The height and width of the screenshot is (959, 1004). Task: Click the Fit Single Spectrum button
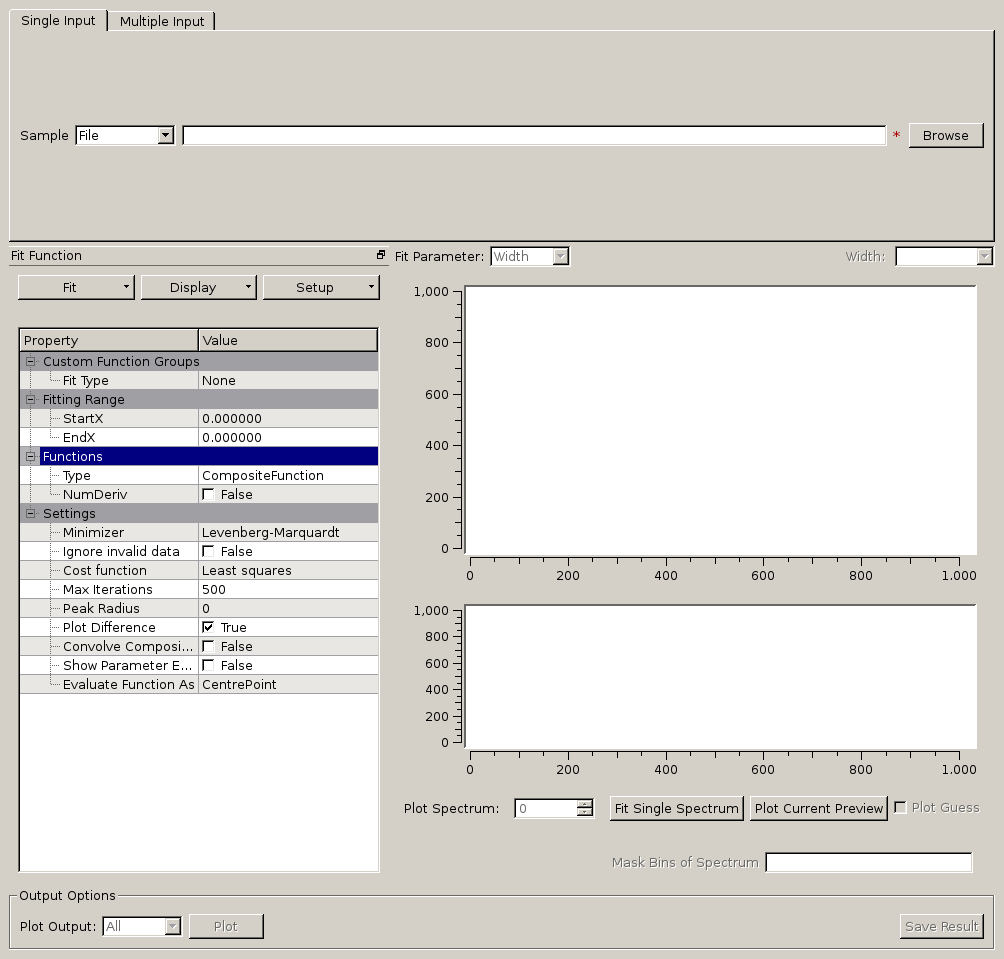tap(676, 808)
